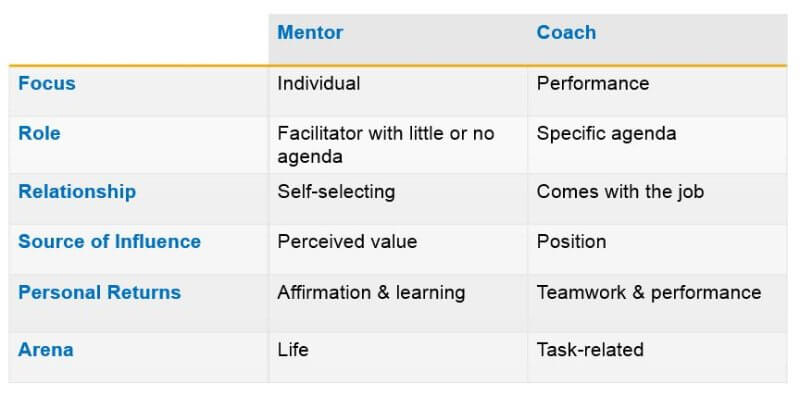Select the Perceived value cell
Screen dimensions: 800x396
point(347,241)
